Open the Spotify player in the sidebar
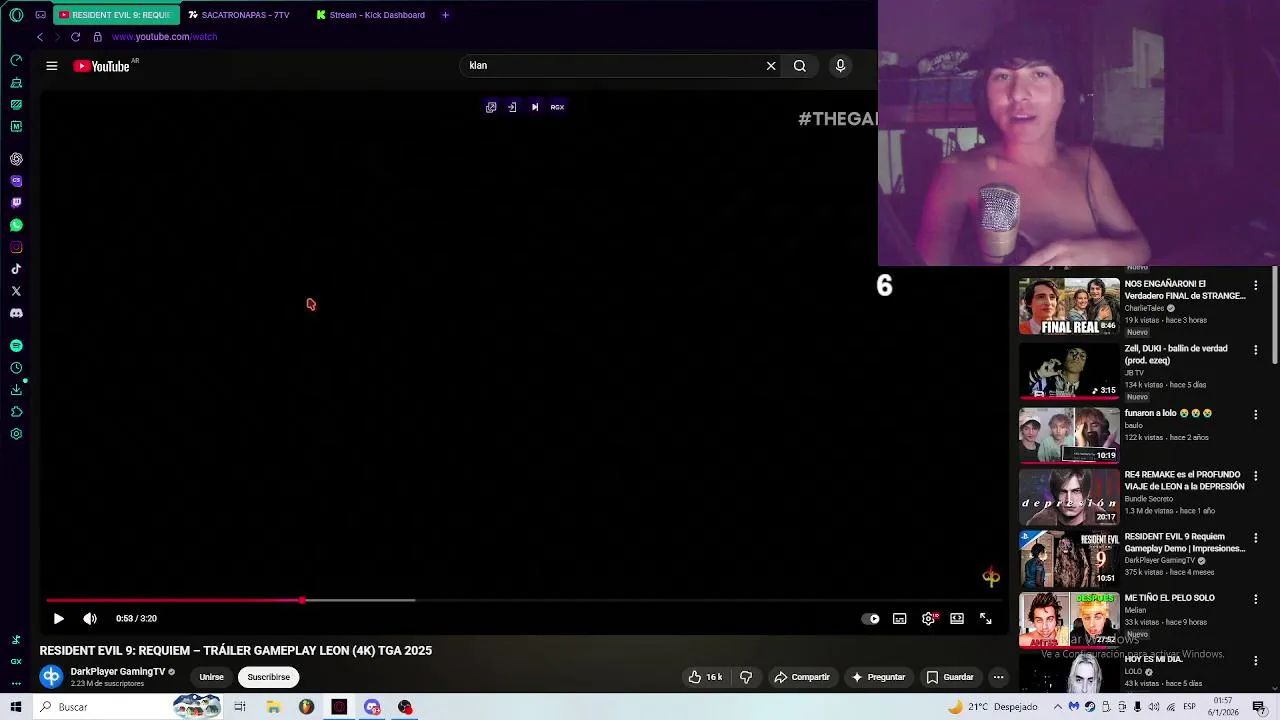Screen dimensions: 1280x720 pyautogui.click(x=16, y=346)
